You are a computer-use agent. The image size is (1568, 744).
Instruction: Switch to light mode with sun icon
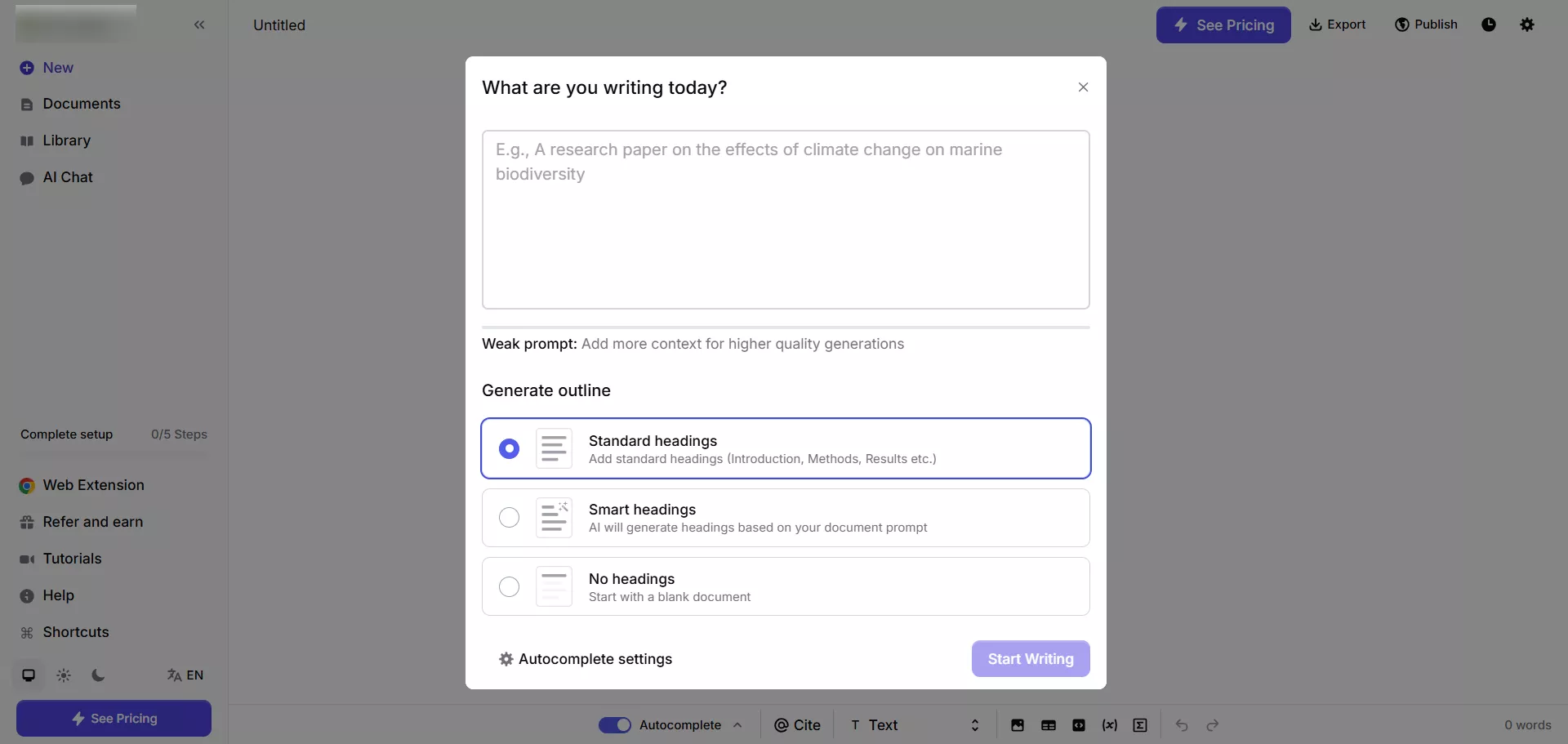pos(64,675)
